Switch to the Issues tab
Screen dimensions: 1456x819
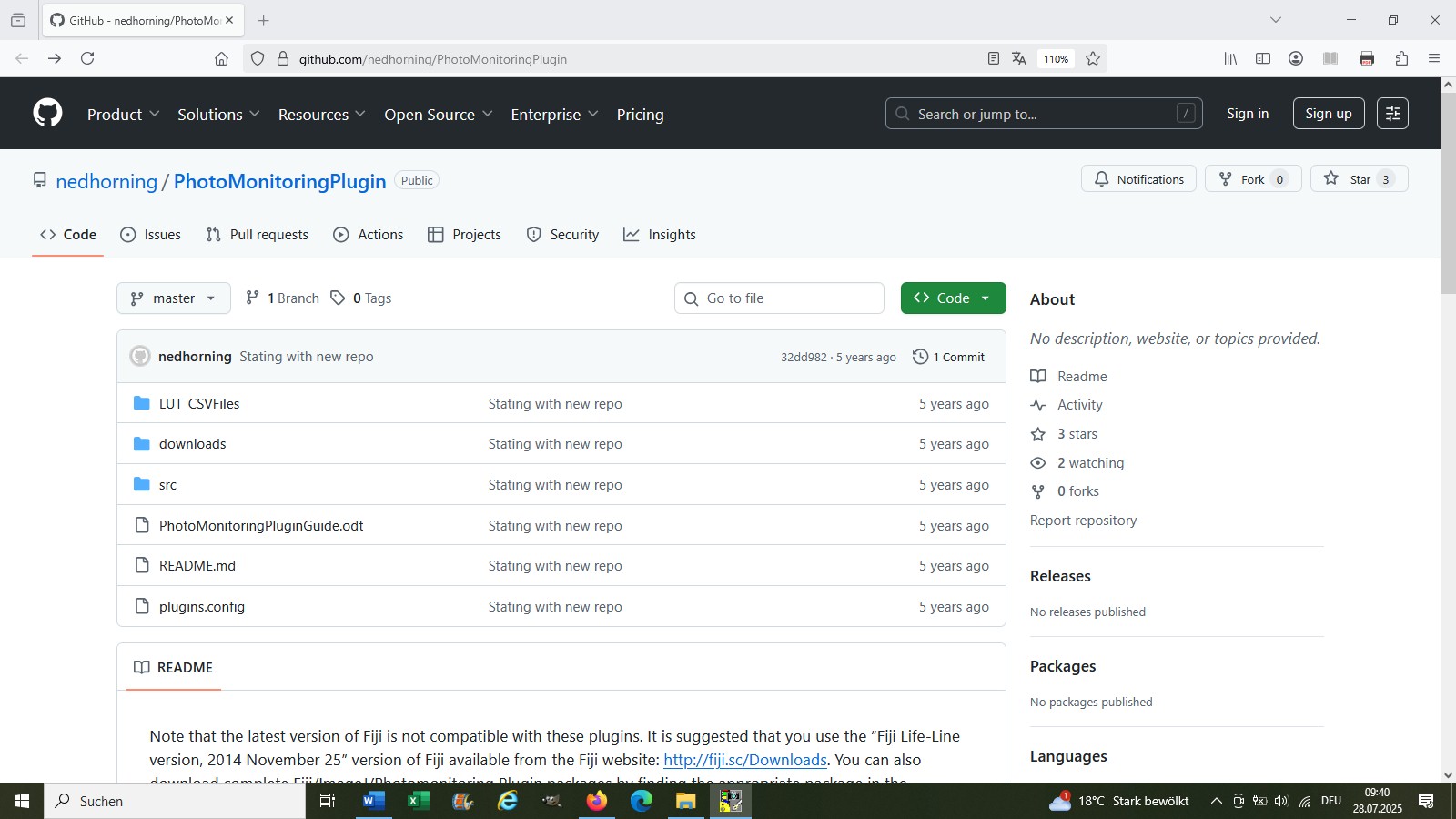pyautogui.click(x=151, y=235)
